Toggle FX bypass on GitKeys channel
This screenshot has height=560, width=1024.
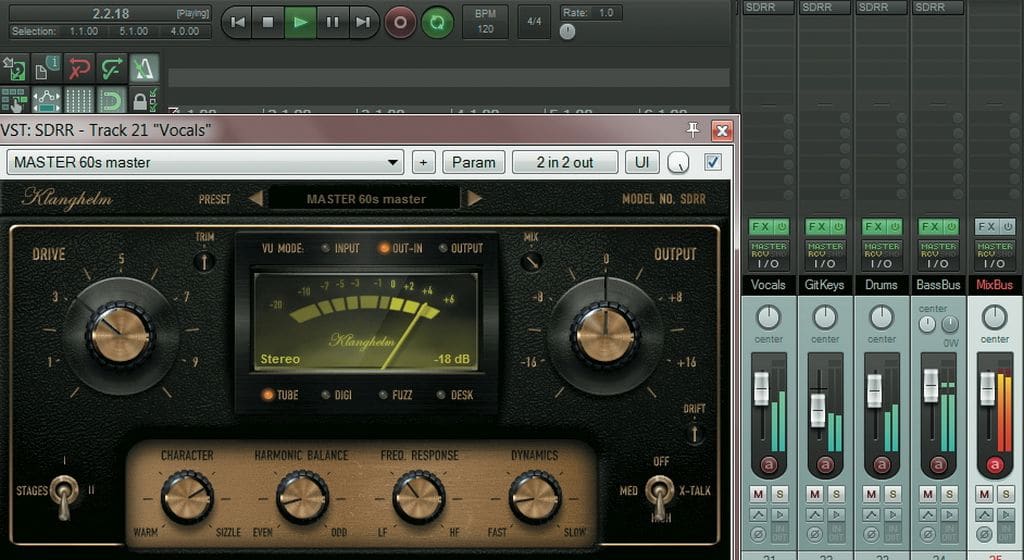click(x=839, y=226)
